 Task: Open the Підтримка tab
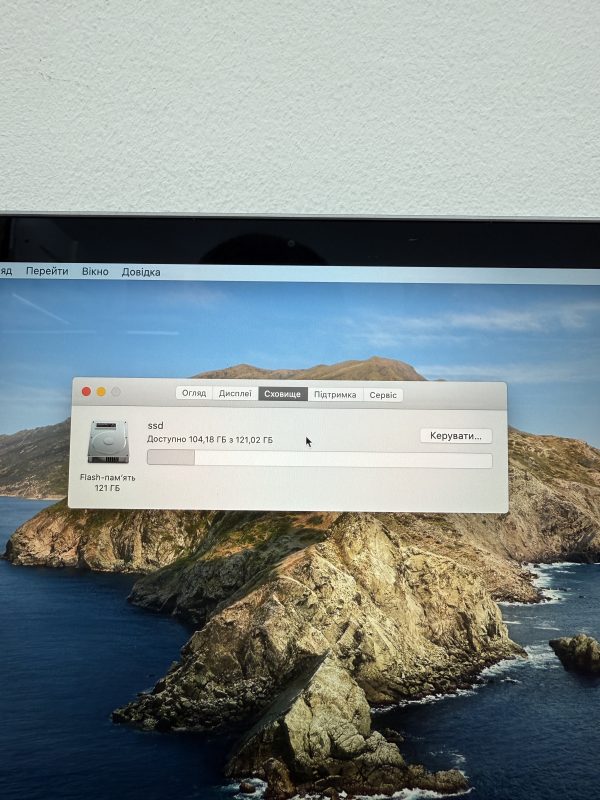tap(335, 394)
